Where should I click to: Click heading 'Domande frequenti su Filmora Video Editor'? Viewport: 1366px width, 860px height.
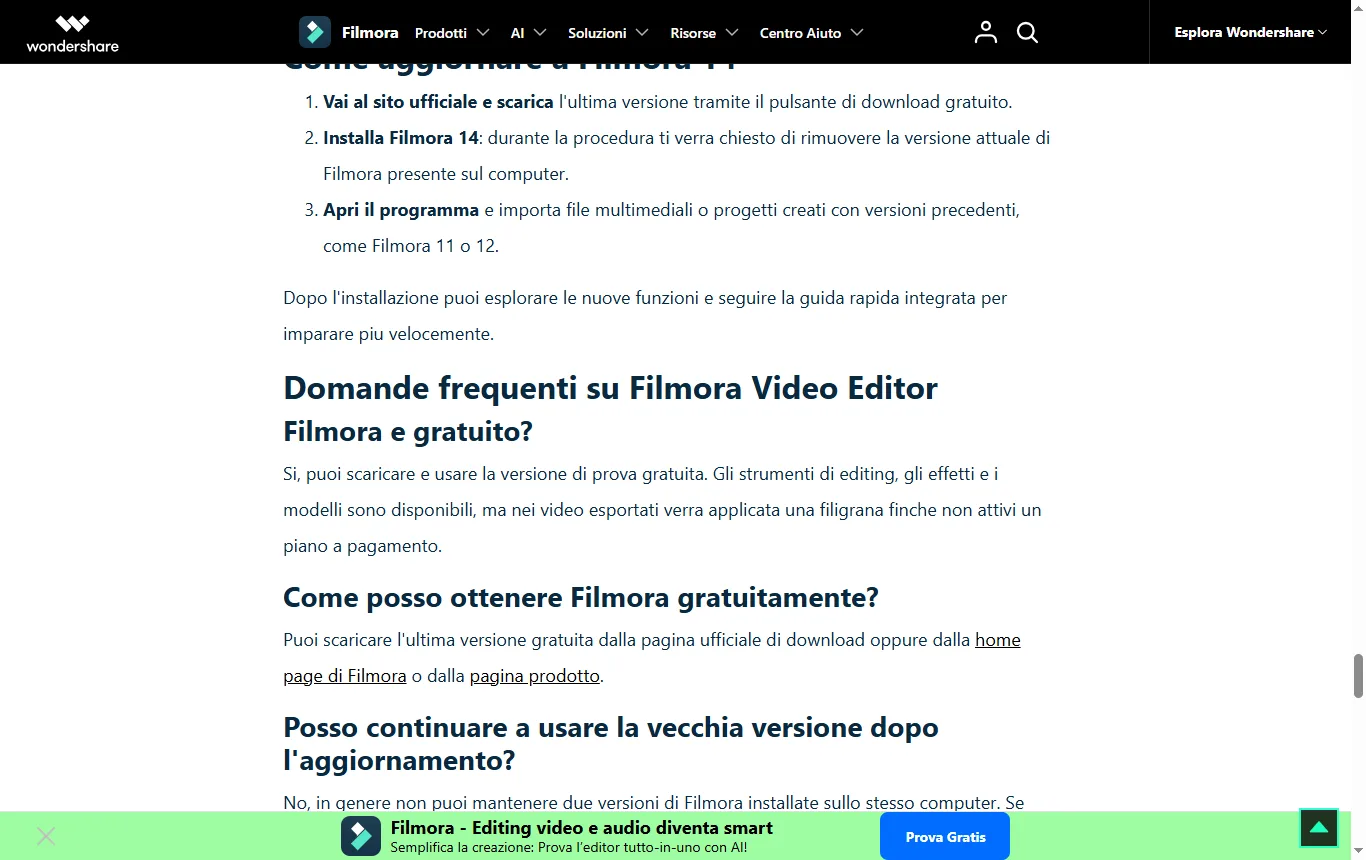(x=610, y=388)
